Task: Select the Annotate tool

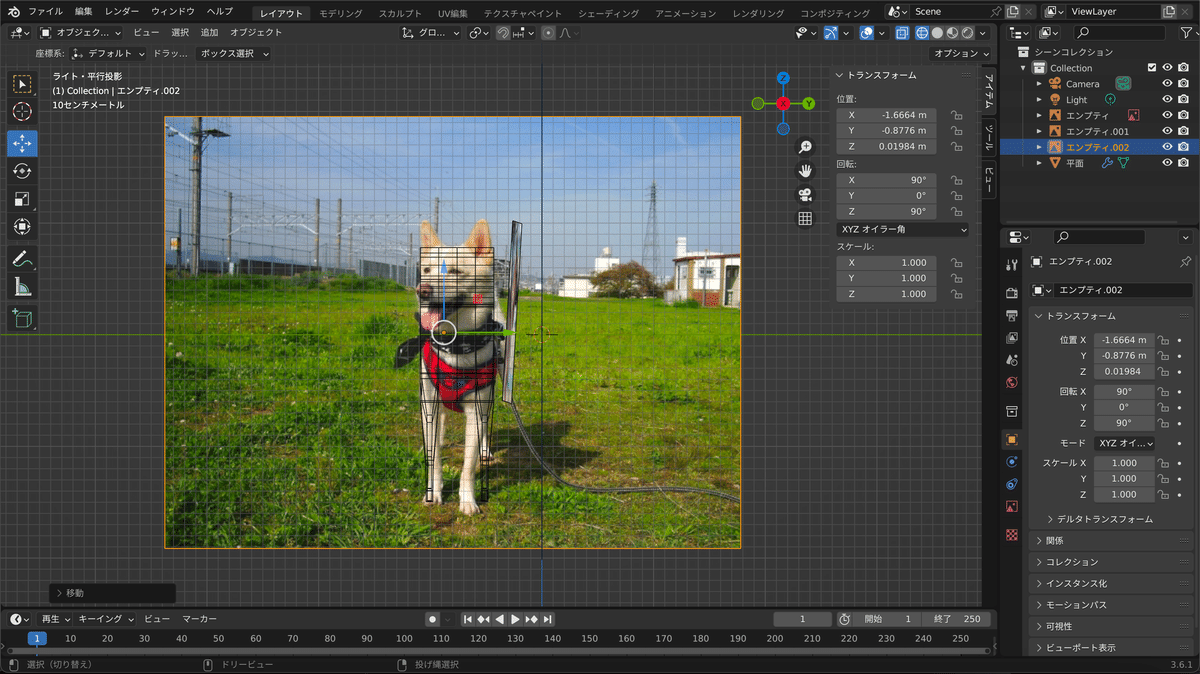Action: 22,258
